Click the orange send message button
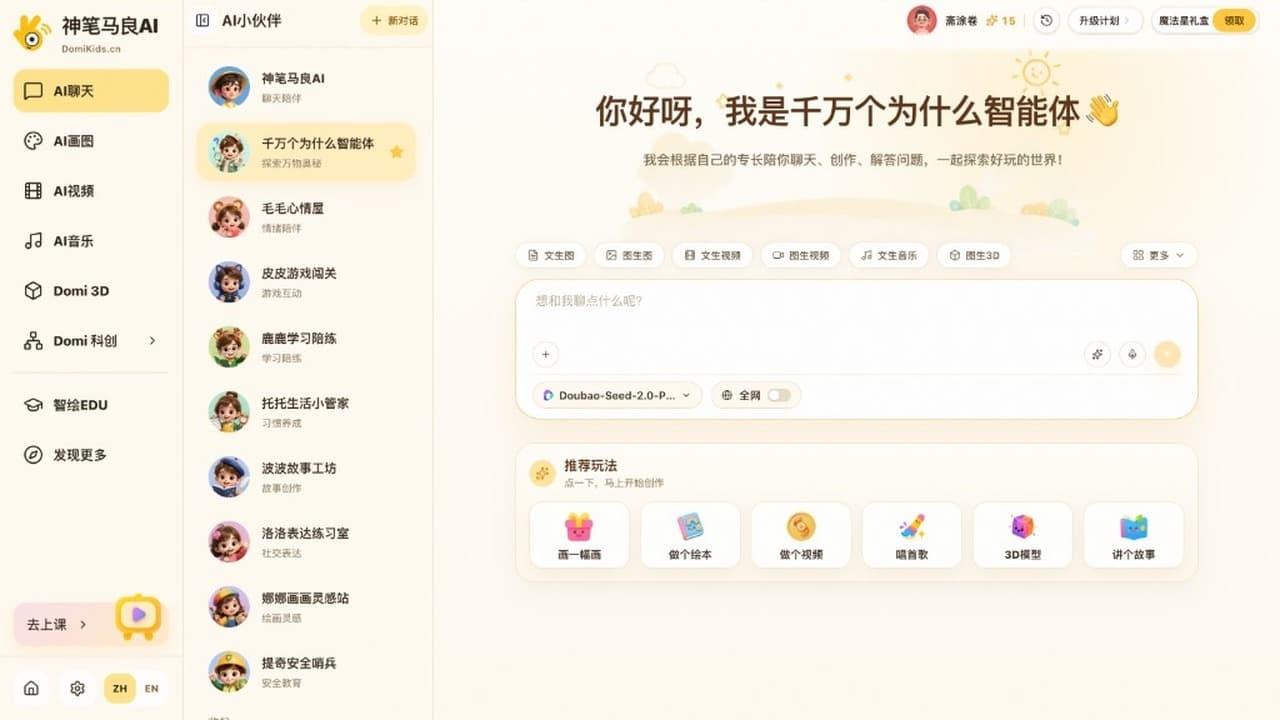Image resolution: width=1280 pixels, height=720 pixels. click(1167, 354)
